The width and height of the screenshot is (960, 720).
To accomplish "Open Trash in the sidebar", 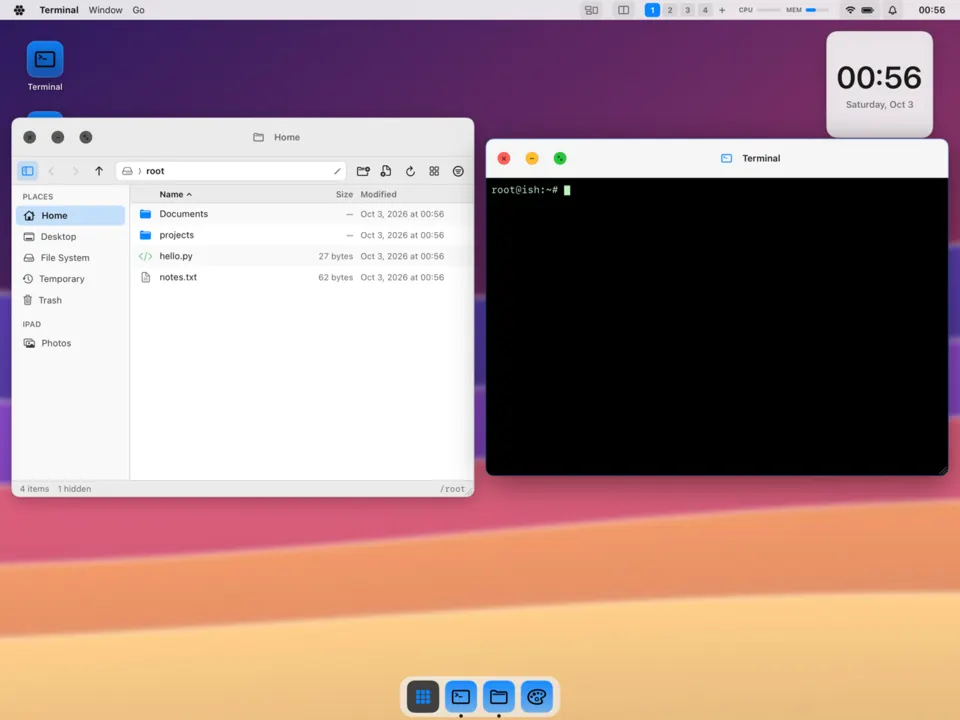I will click(70, 300).
